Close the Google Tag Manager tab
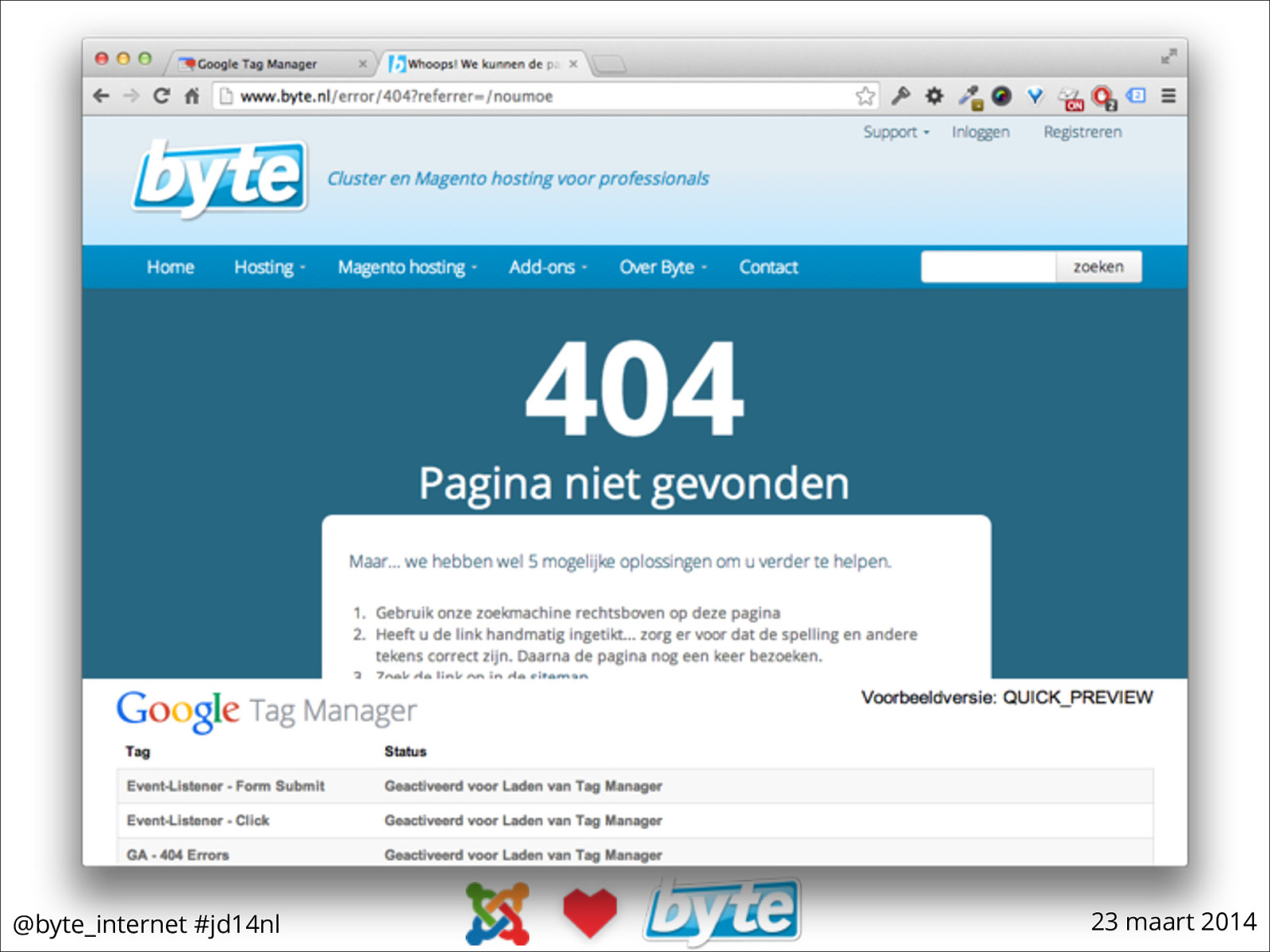Screen dimensions: 1270x952 click(363, 63)
